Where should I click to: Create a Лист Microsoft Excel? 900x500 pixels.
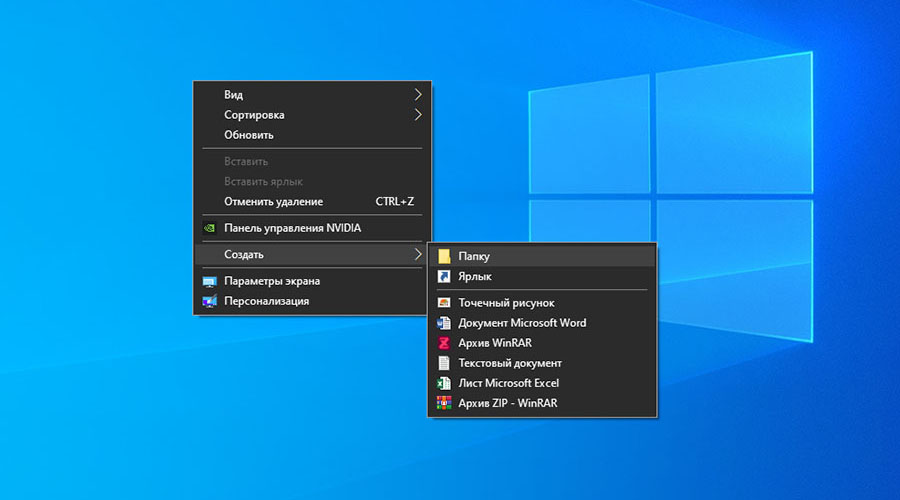tap(542, 383)
